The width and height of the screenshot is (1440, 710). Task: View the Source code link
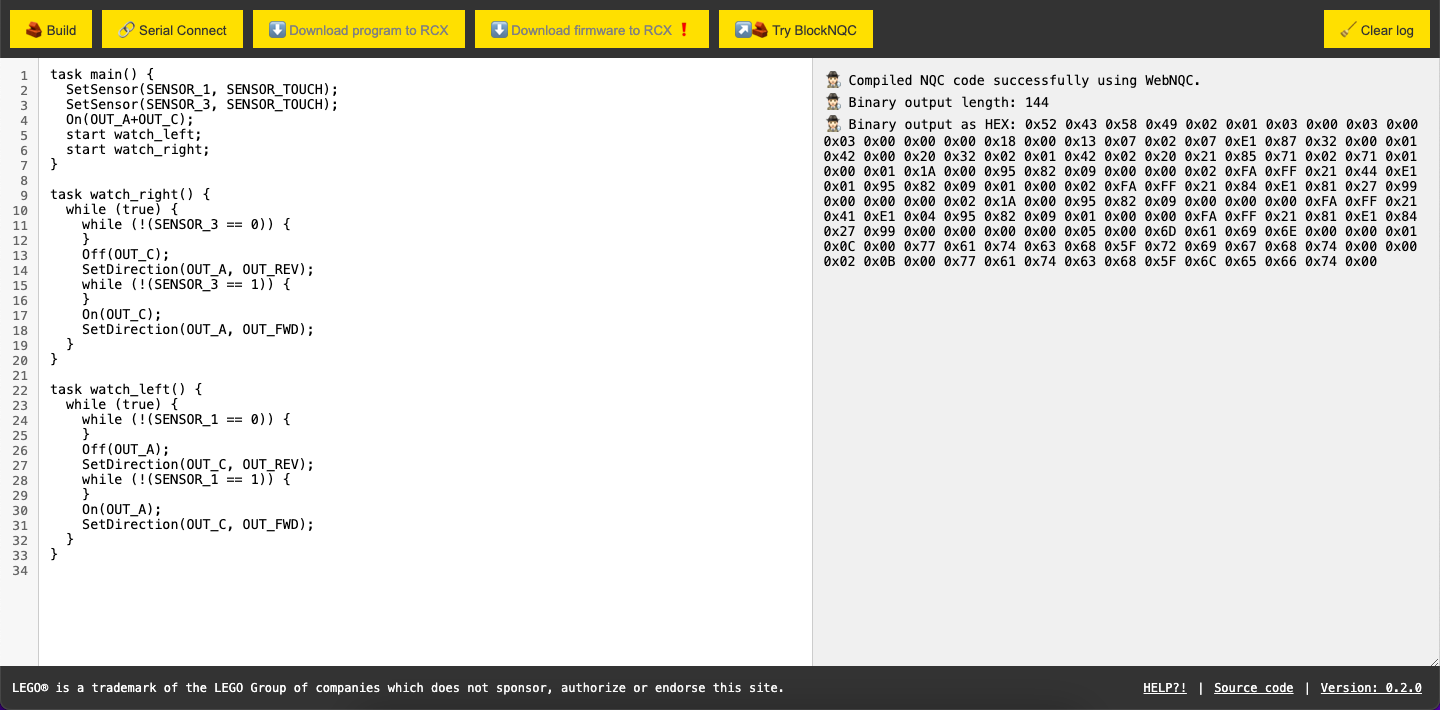pyautogui.click(x=1253, y=687)
